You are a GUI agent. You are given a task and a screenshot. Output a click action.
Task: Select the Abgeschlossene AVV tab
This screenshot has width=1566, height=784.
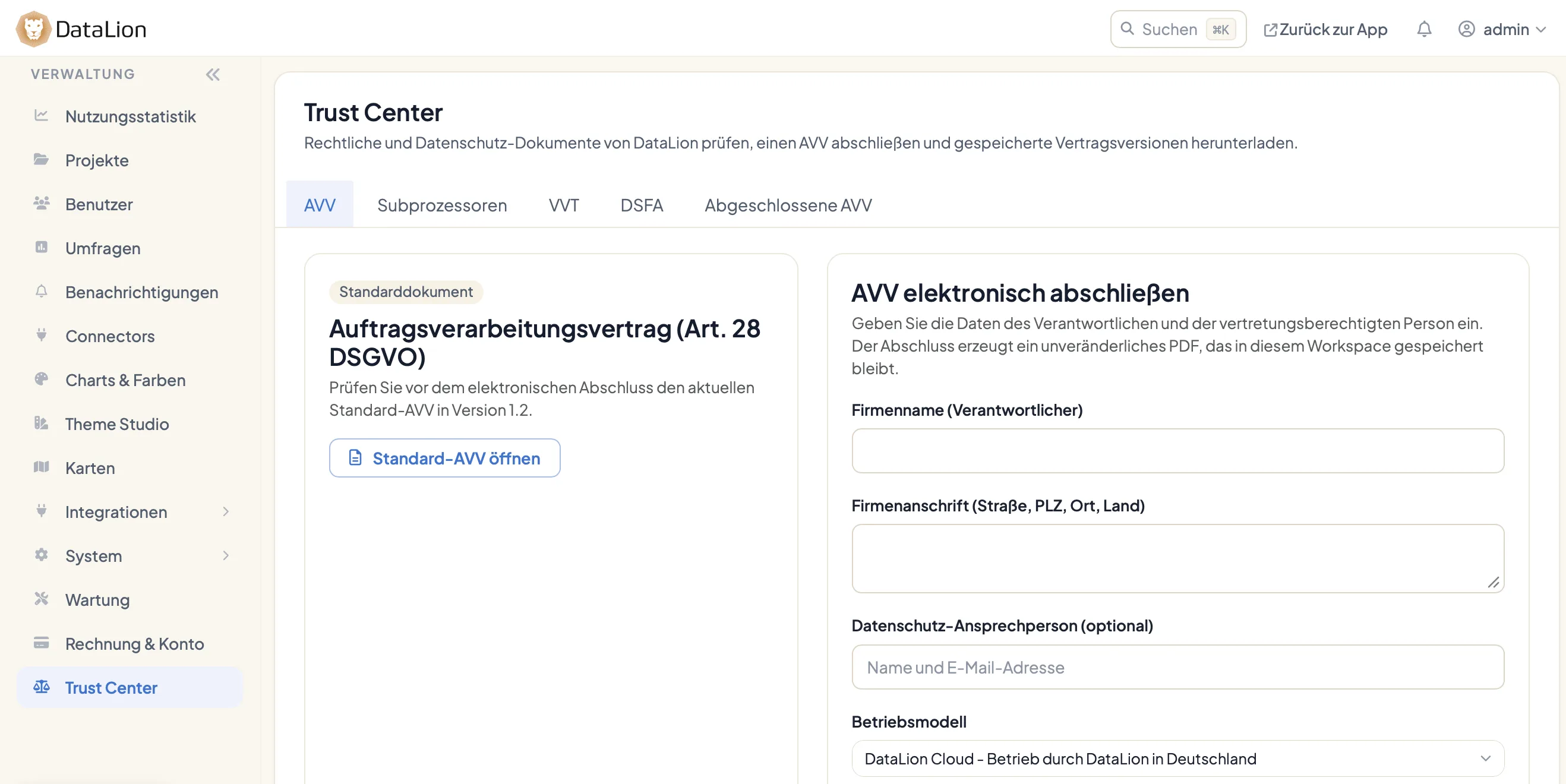coord(788,205)
